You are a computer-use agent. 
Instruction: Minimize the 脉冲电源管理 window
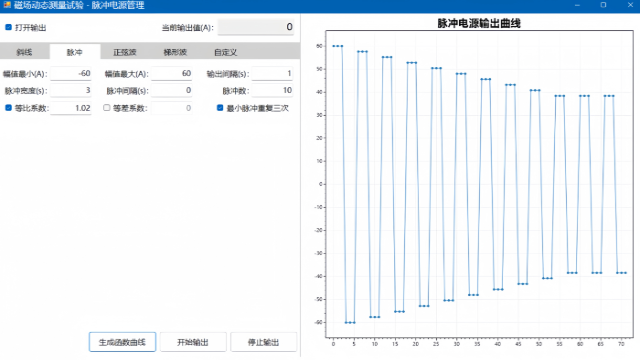click(577, 5)
